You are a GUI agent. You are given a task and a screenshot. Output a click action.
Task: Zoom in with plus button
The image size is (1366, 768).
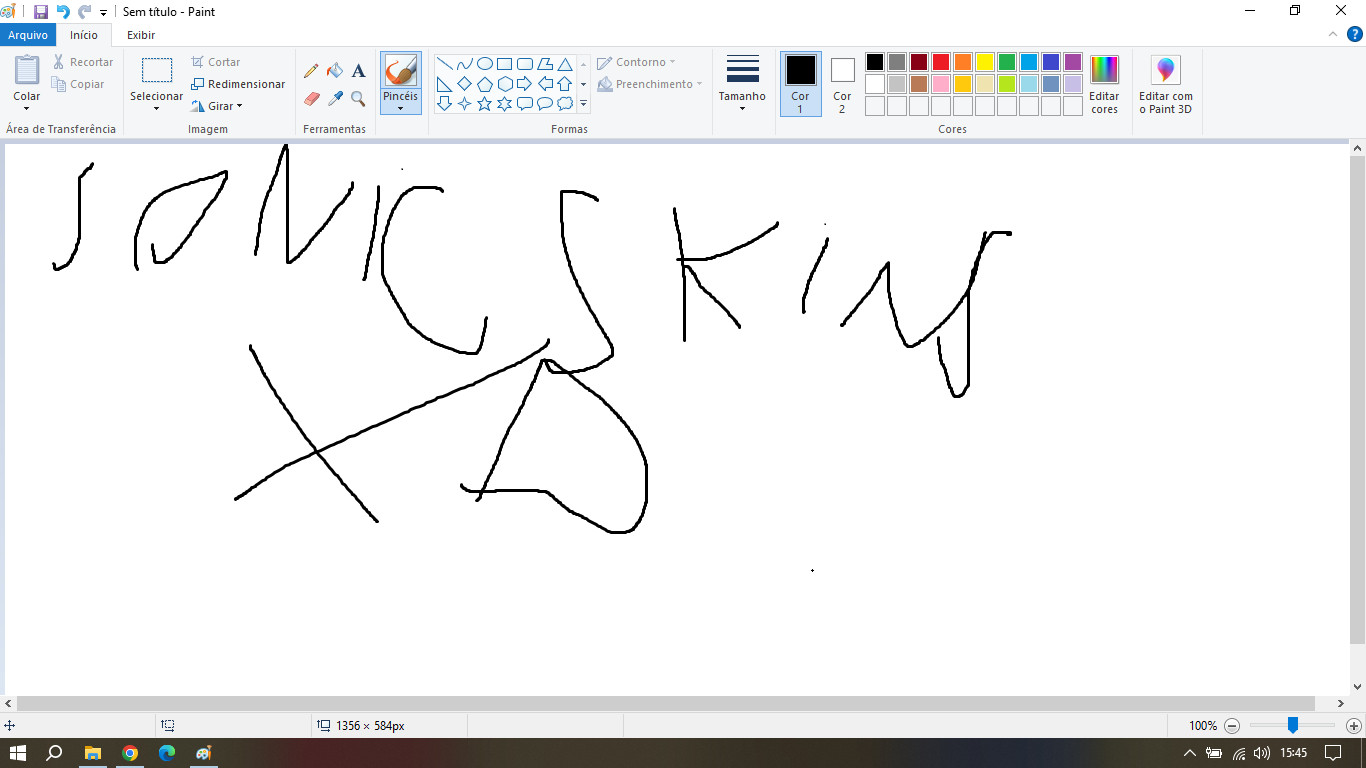[1354, 726]
